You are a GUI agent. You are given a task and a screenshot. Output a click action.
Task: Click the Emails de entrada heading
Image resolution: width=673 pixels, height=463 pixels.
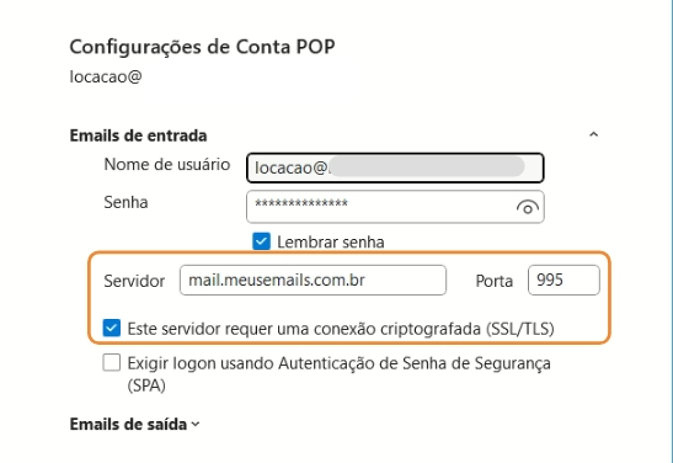pos(136,134)
